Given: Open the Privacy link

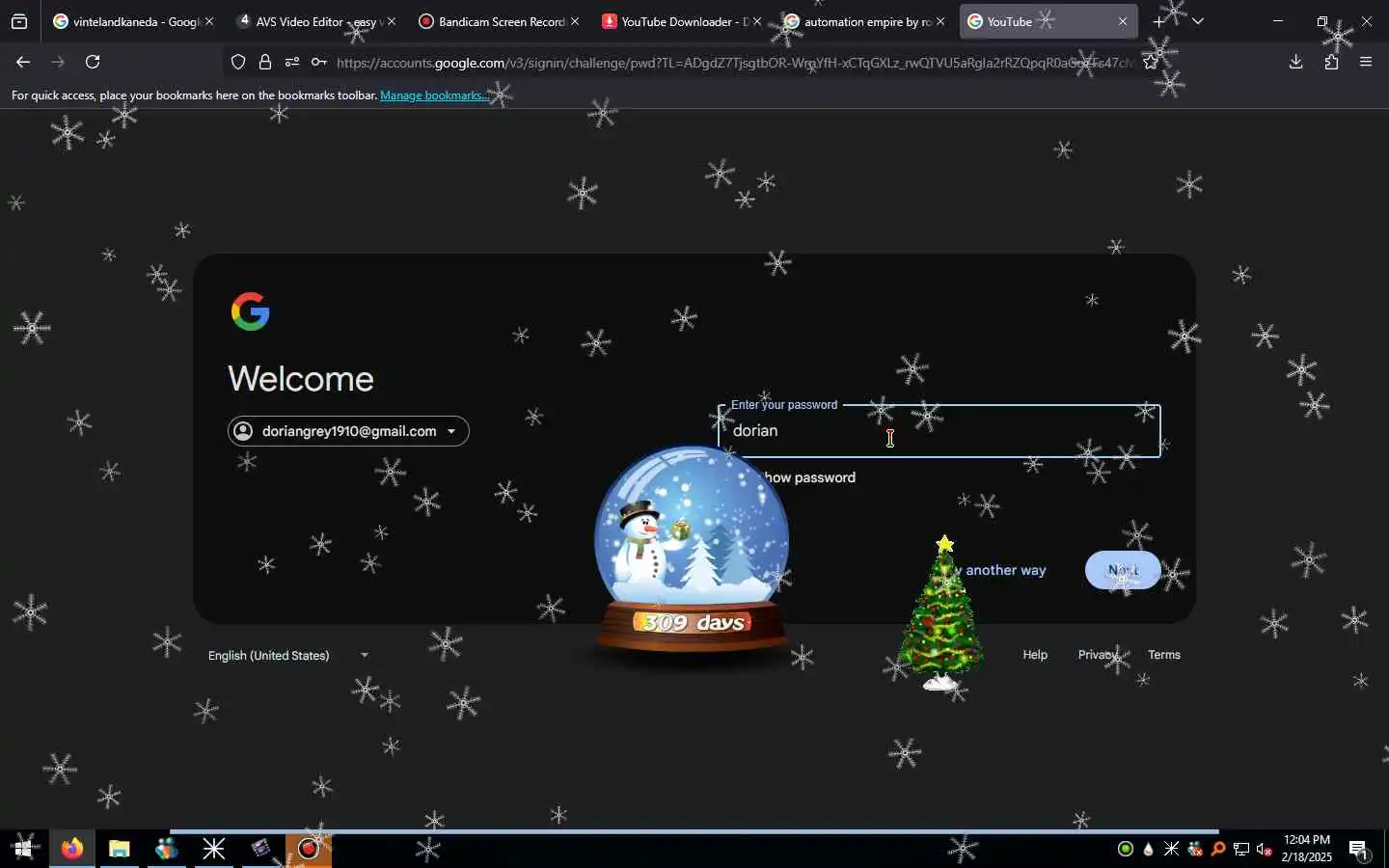Looking at the screenshot, I should click(x=1098, y=655).
